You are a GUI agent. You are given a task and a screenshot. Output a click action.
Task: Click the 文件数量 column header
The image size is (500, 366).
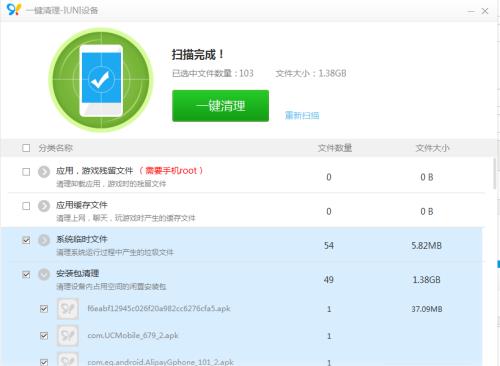click(x=335, y=148)
